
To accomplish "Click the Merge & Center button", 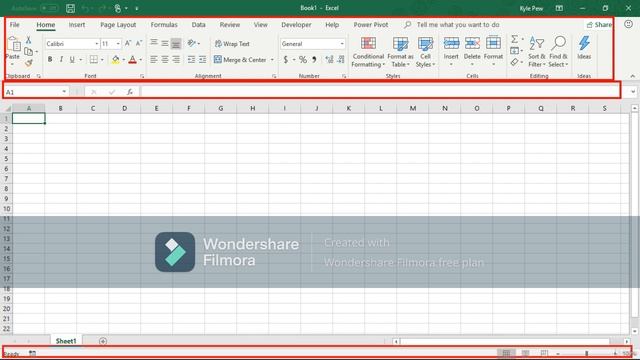I will click(240, 60).
